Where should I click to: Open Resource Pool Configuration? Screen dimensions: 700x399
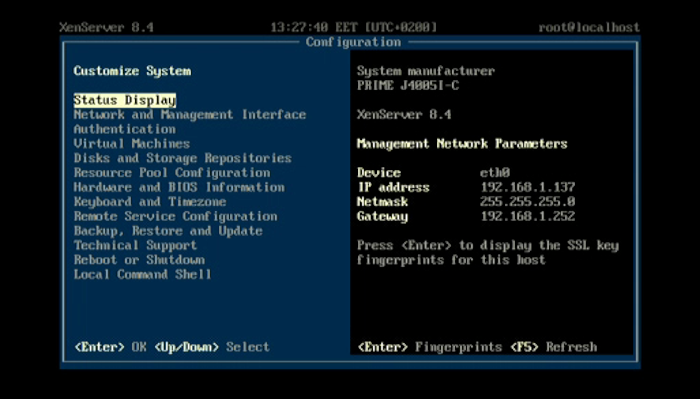pyautogui.click(x=172, y=173)
